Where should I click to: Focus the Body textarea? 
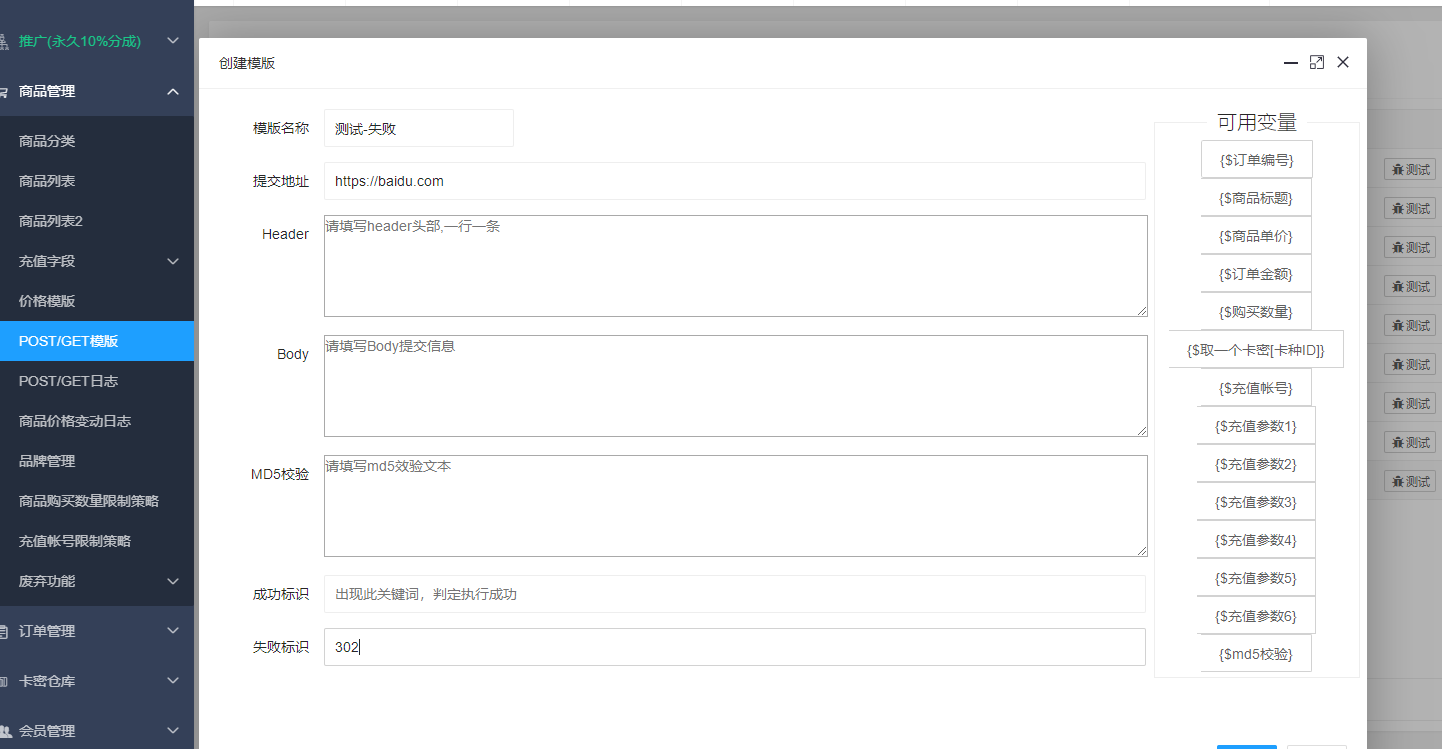click(x=735, y=386)
